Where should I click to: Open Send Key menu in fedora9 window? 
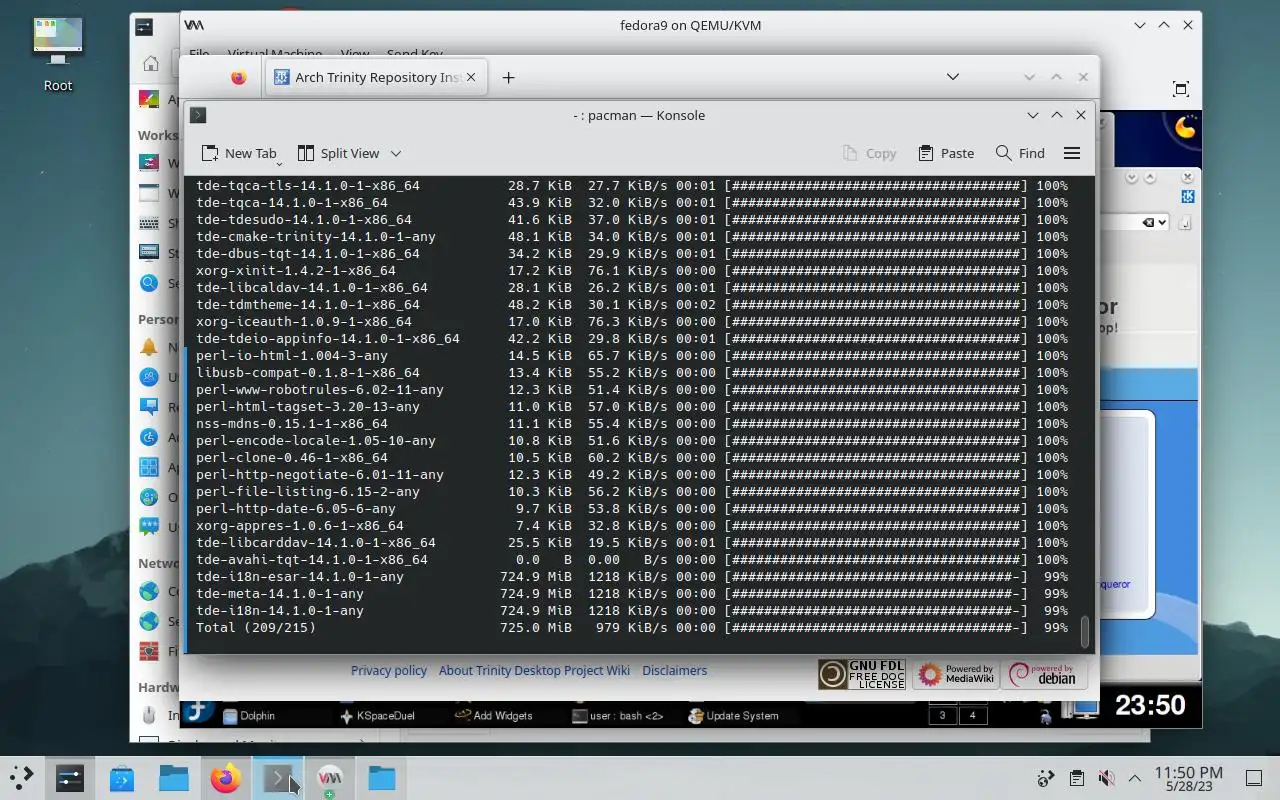(415, 54)
